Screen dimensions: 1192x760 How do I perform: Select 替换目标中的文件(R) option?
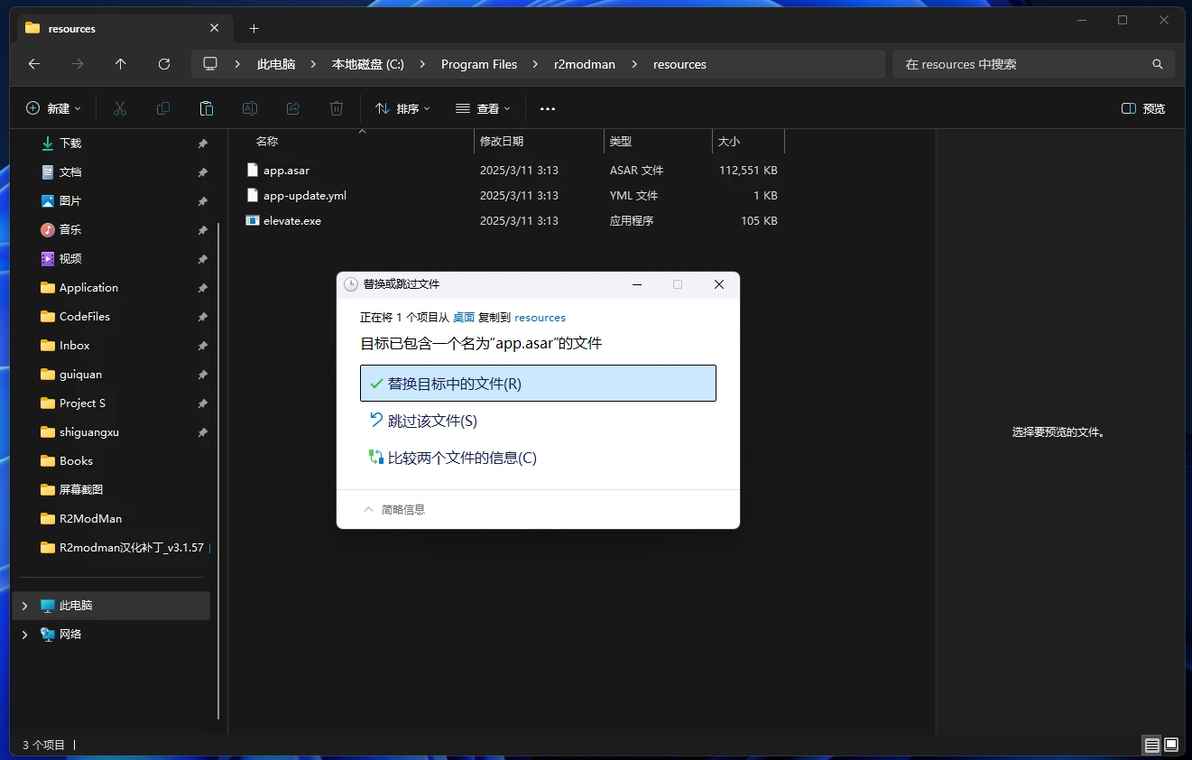click(x=537, y=383)
